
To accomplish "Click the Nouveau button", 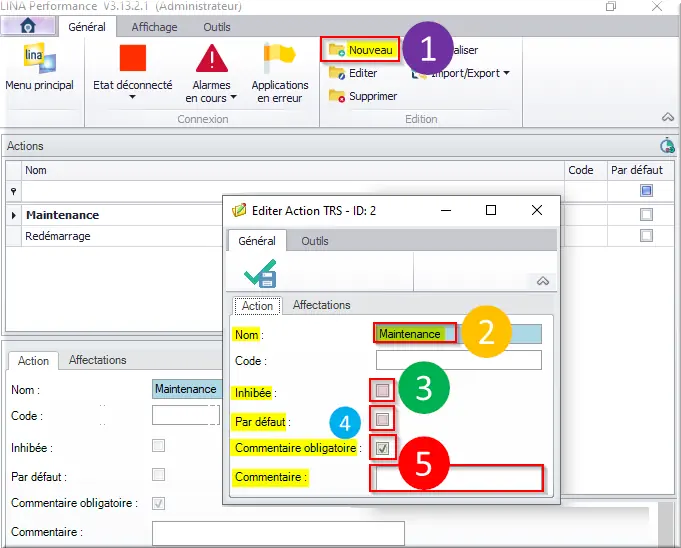I will click(362, 49).
